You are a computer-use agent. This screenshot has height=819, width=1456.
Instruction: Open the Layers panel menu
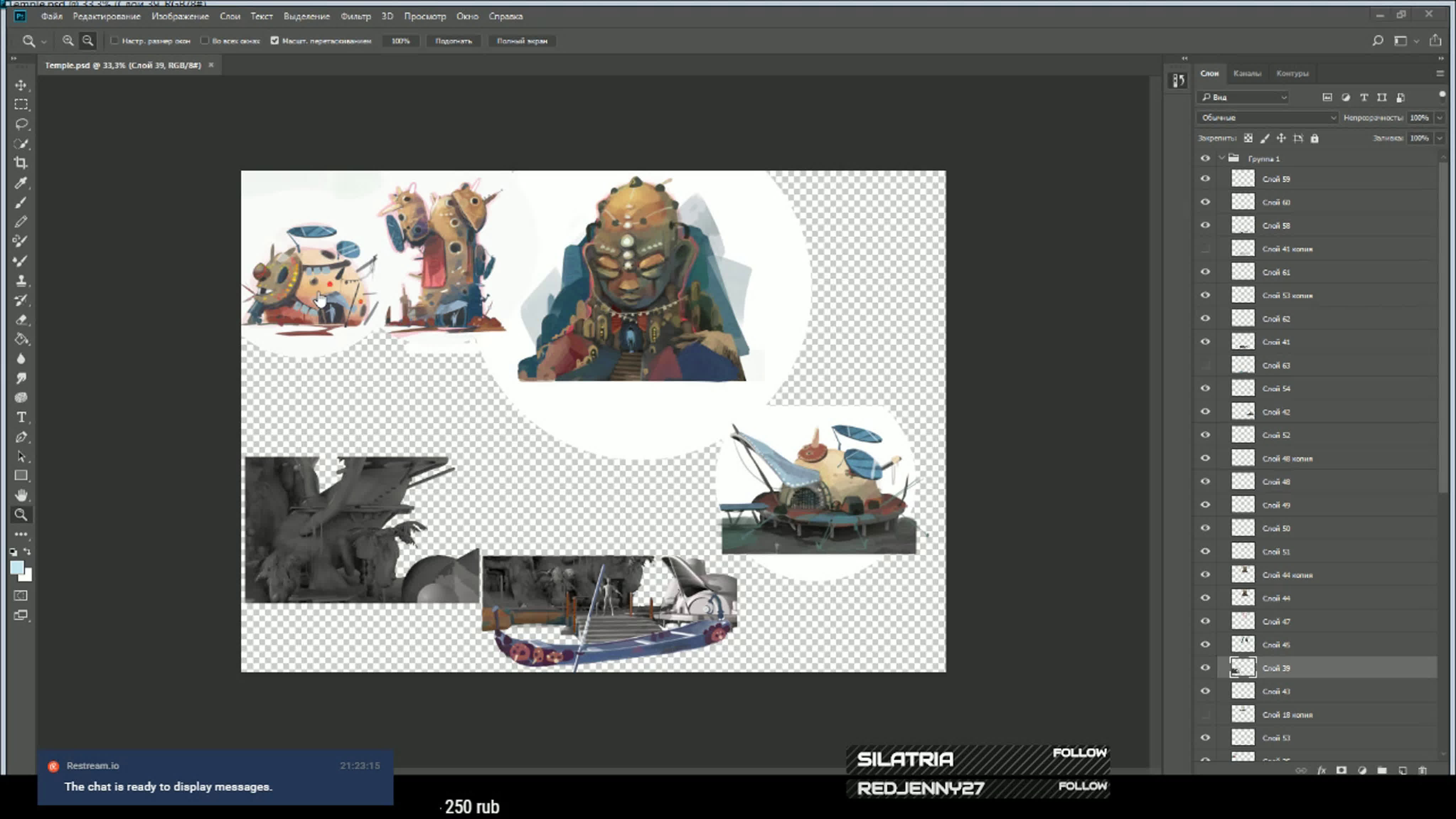point(1440,74)
